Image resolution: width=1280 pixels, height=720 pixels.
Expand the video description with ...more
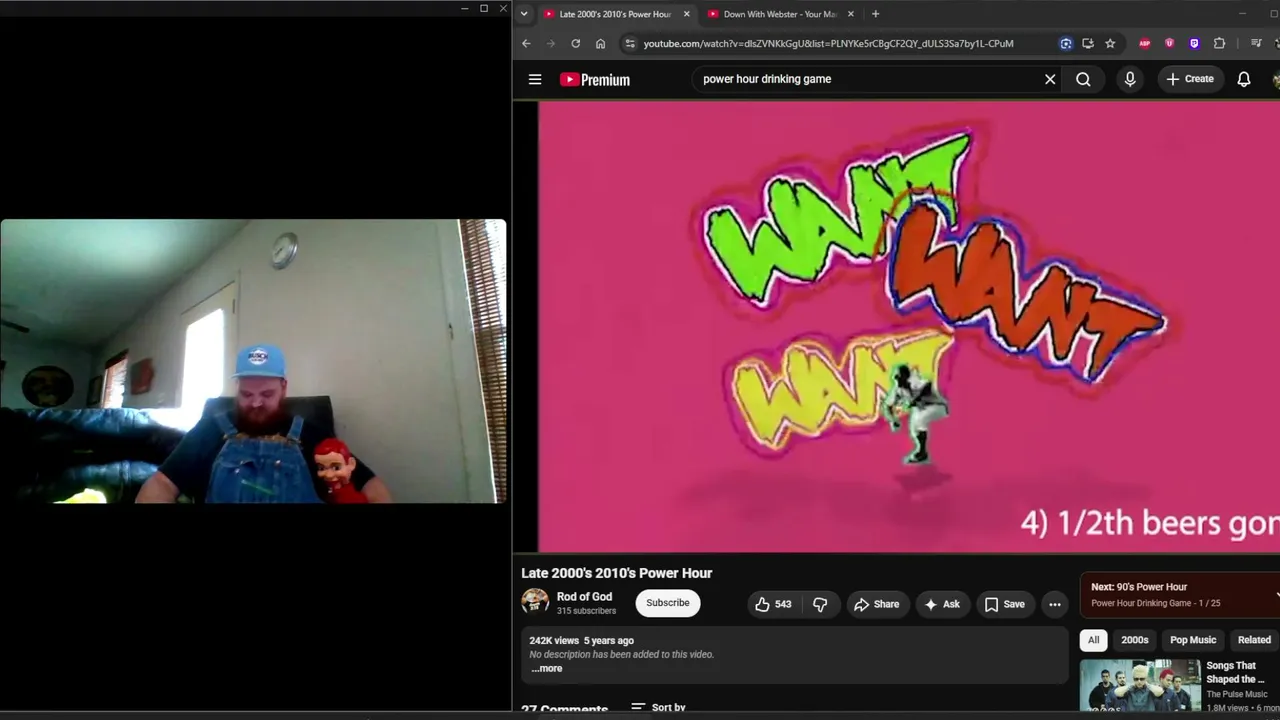pos(547,668)
